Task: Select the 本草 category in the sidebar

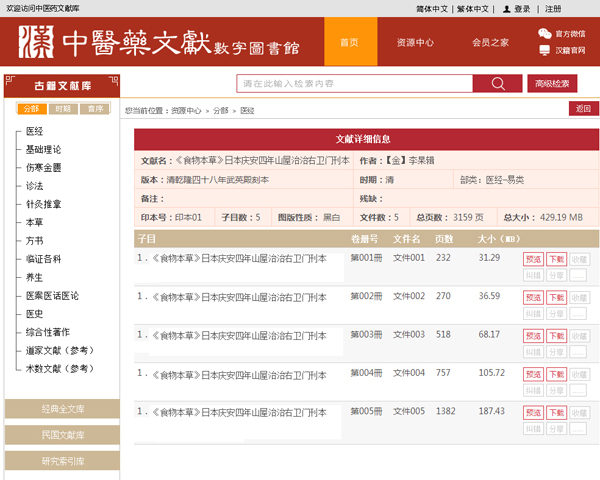Action: (34, 222)
